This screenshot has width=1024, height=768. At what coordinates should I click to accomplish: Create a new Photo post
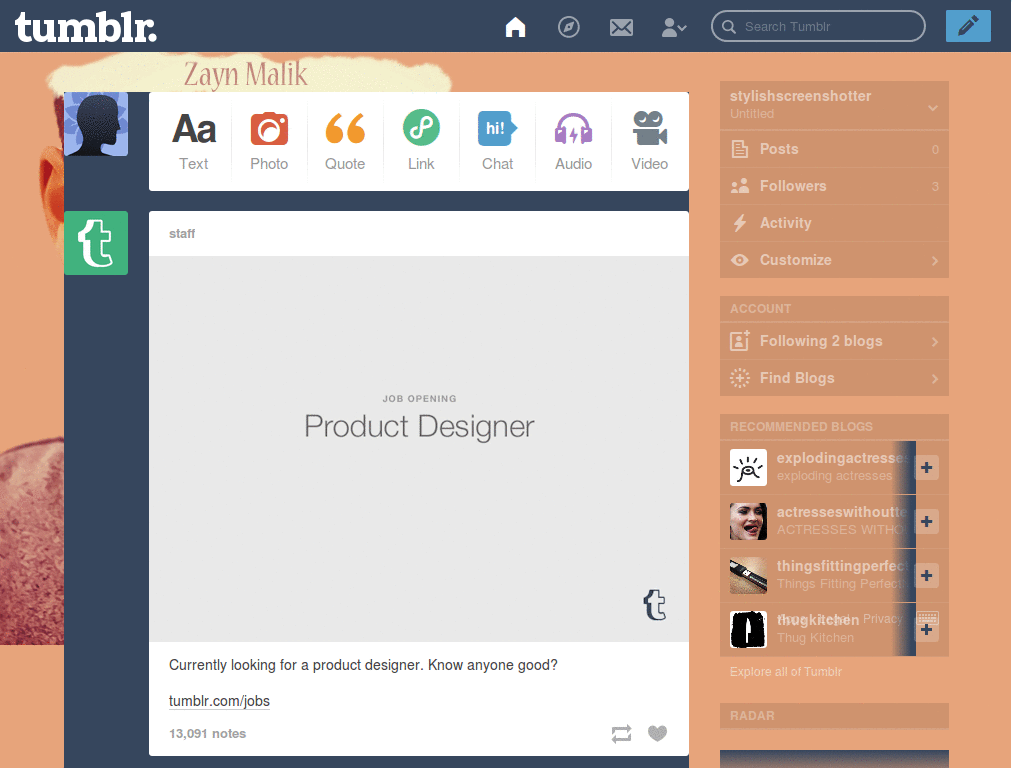click(269, 142)
